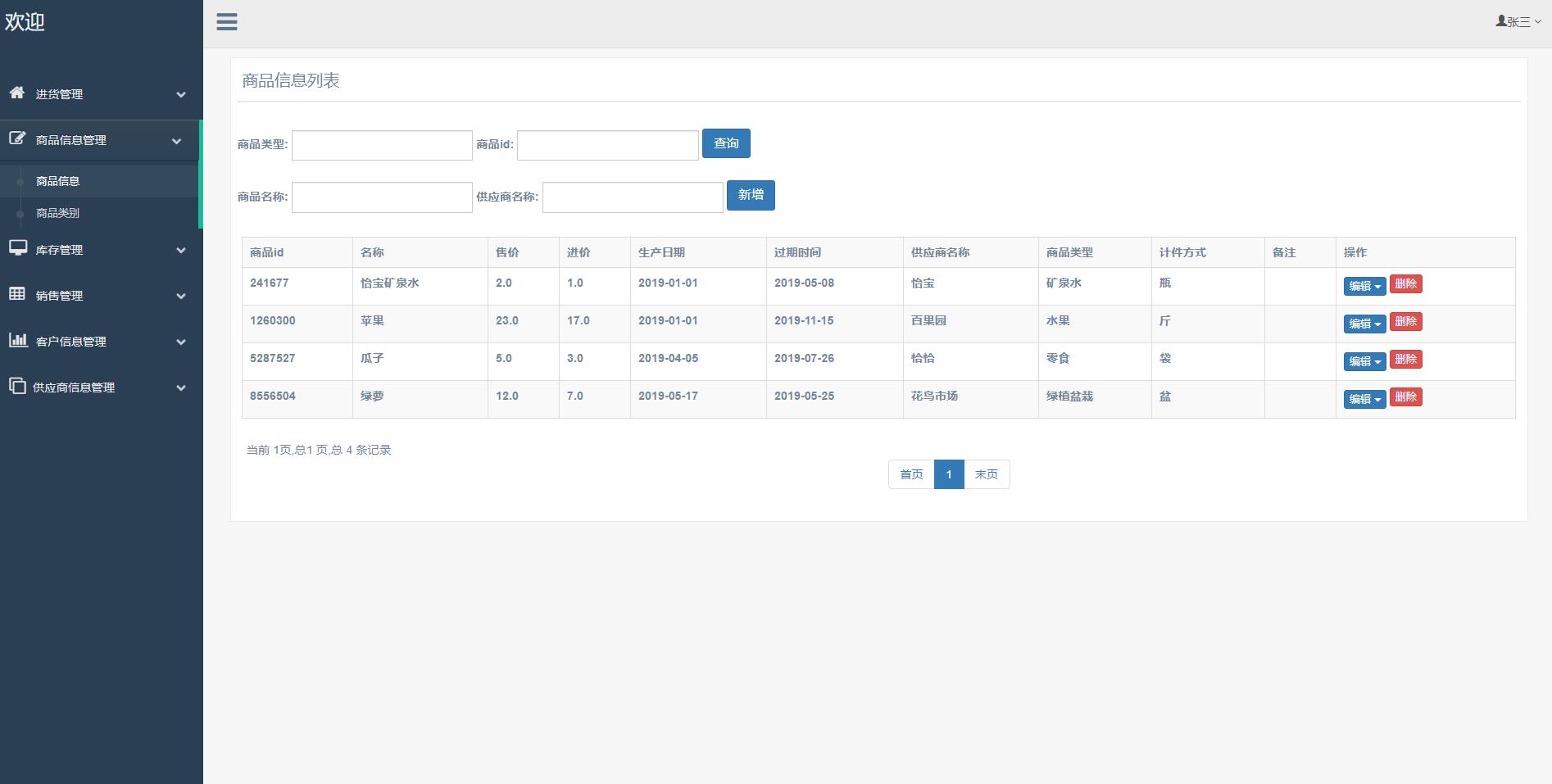
Task: Click the hamburger menu toggle icon
Action: coord(227,22)
